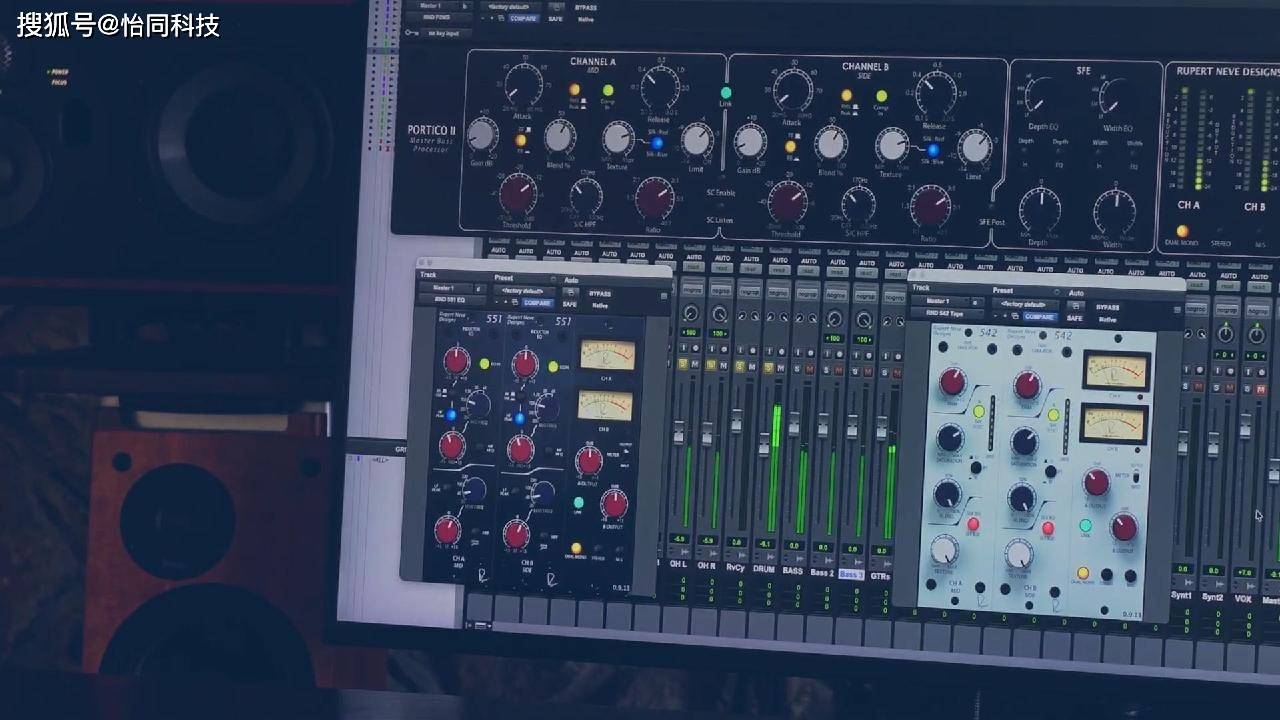Click SAFE in the RND 542 window

[x=1076, y=318]
